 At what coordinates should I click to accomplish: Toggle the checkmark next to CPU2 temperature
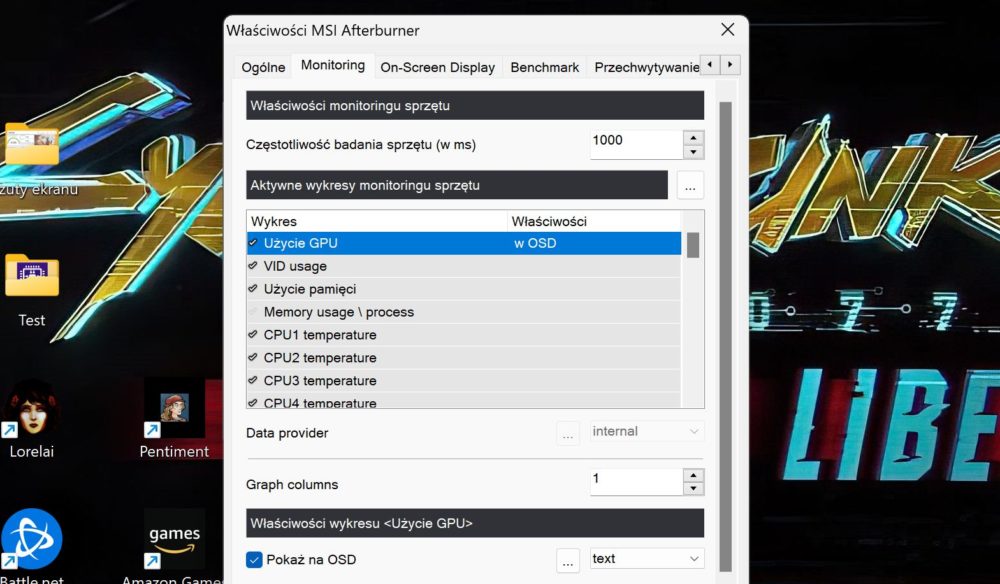(x=253, y=358)
